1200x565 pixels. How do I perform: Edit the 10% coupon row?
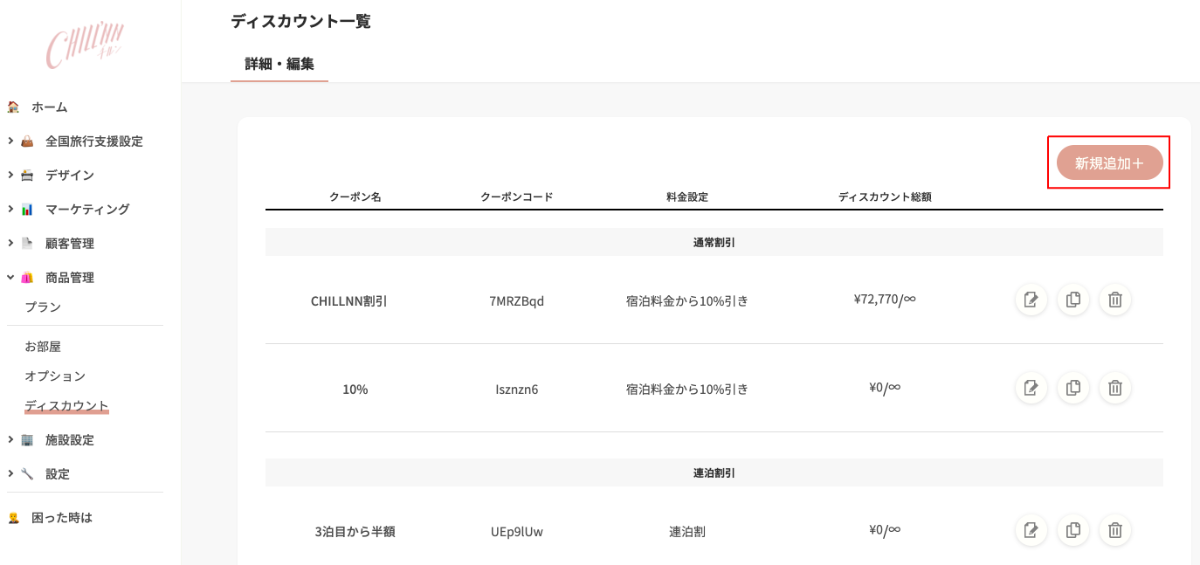1031,388
